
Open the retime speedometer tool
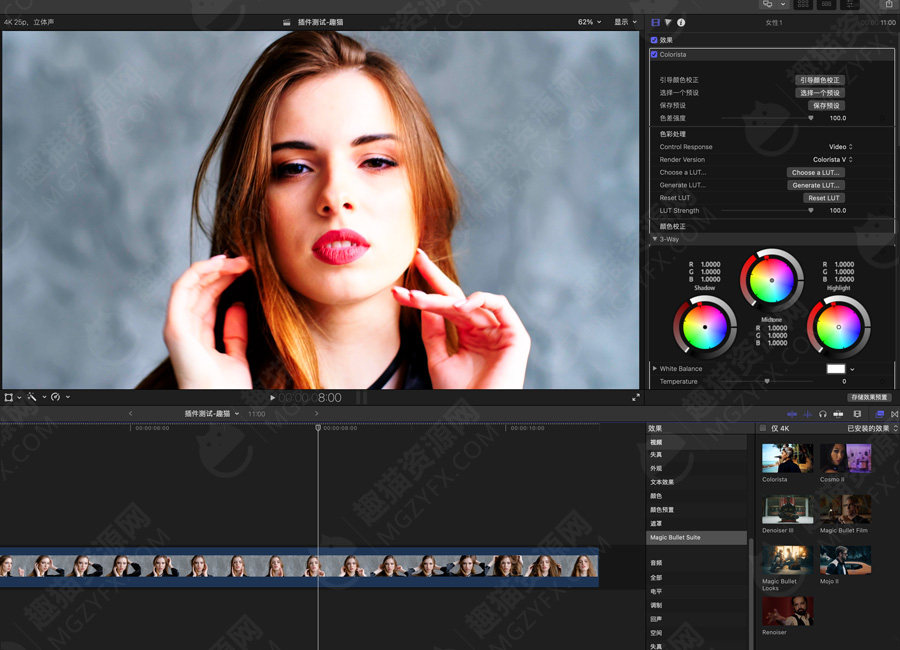coord(56,397)
